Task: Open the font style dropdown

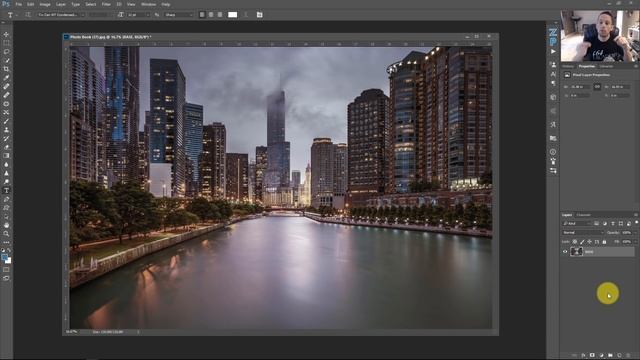Action: click(x=99, y=15)
